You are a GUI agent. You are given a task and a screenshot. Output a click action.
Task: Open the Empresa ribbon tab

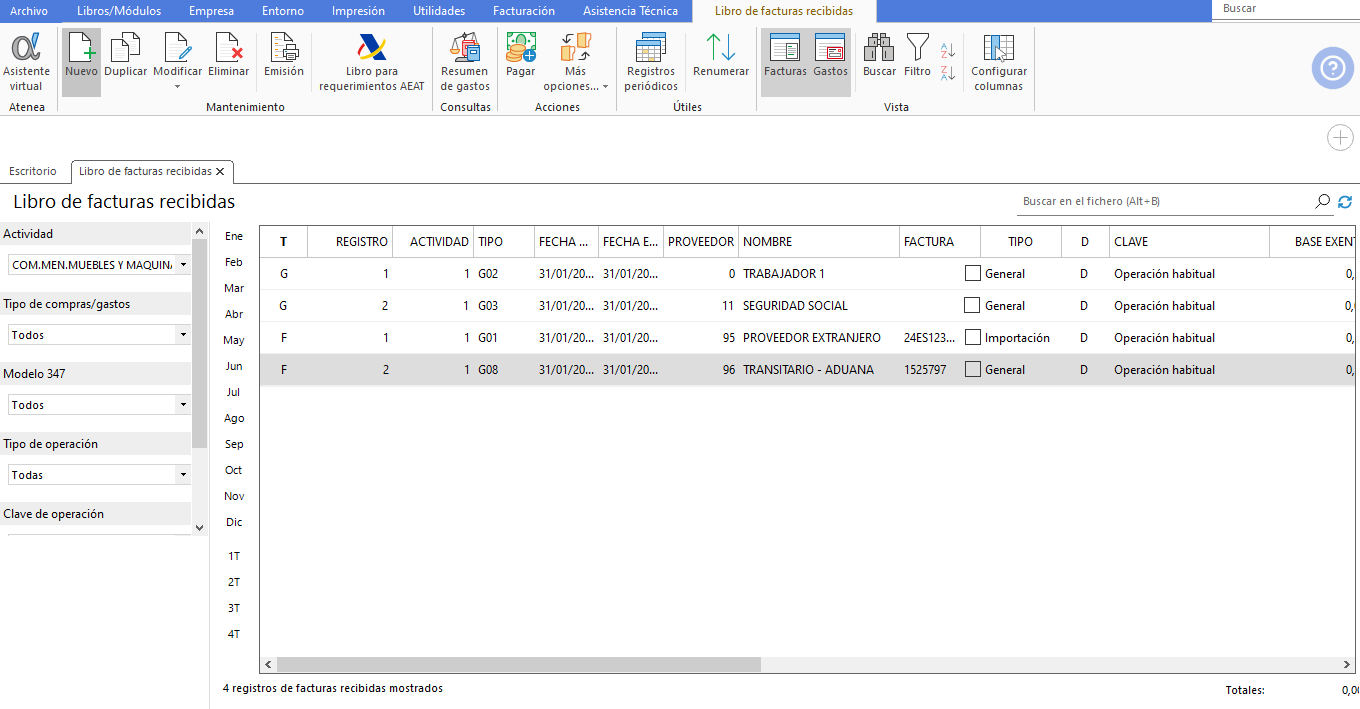211,11
